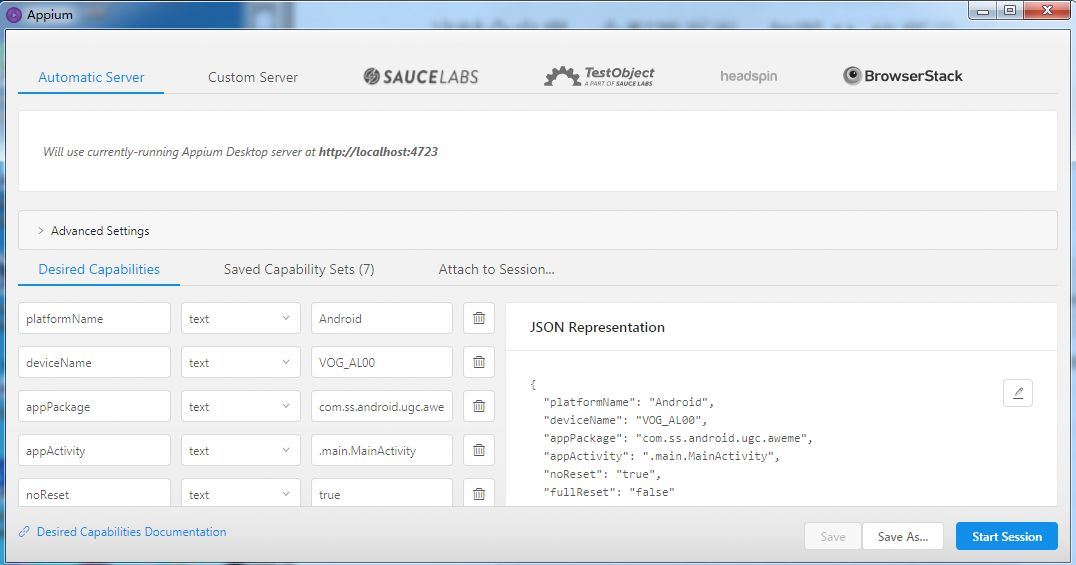Click the "fullReset": "false" JSON line
This screenshot has height=565, width=1076.
(609, 492)
